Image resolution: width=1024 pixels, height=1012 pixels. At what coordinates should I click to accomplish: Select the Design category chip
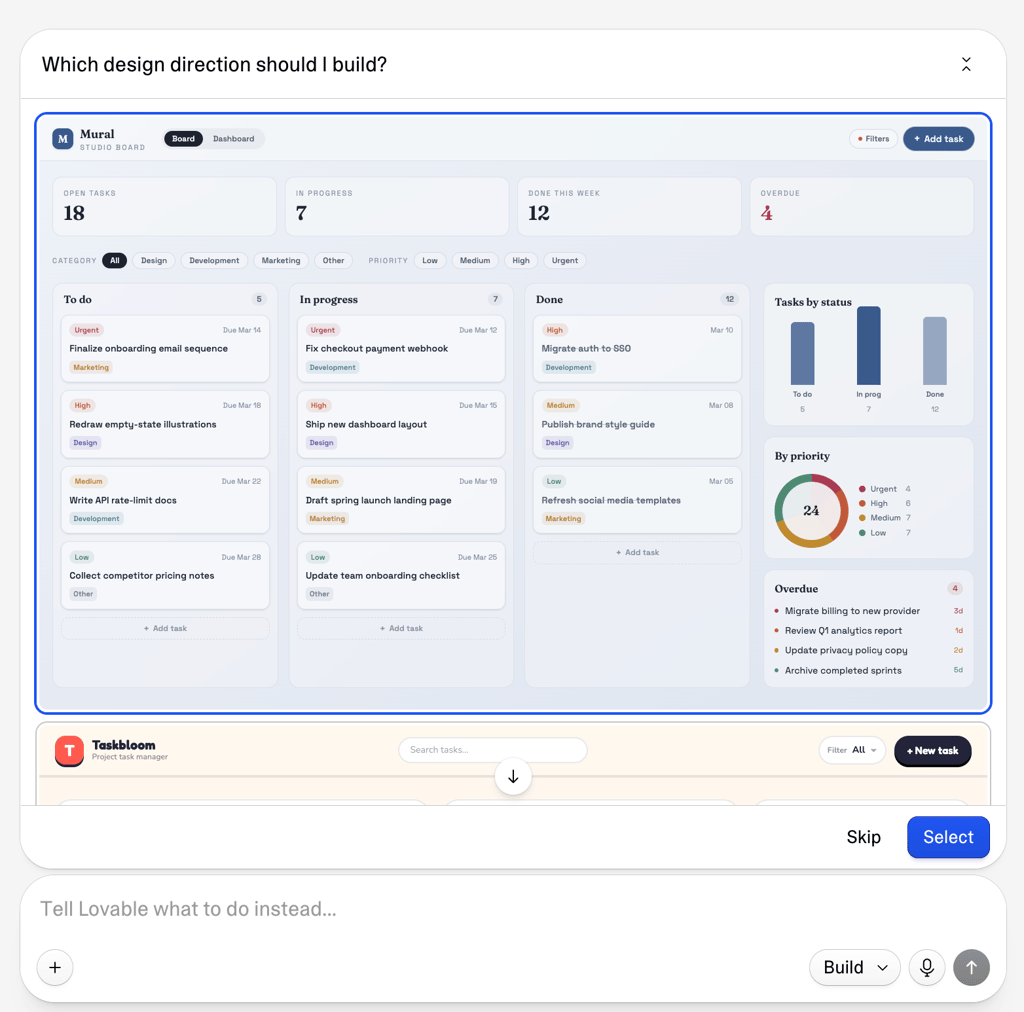click(x=154, y=261)
